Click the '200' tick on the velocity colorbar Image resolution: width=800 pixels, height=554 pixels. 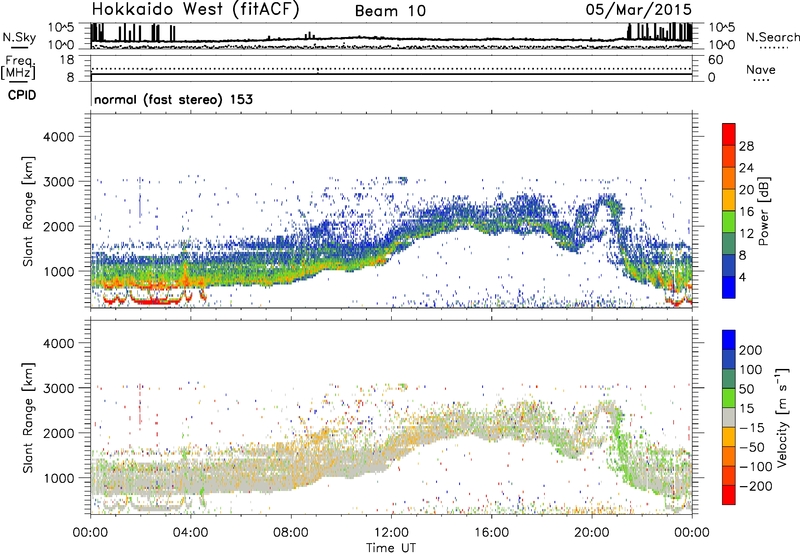click(750, 350)
